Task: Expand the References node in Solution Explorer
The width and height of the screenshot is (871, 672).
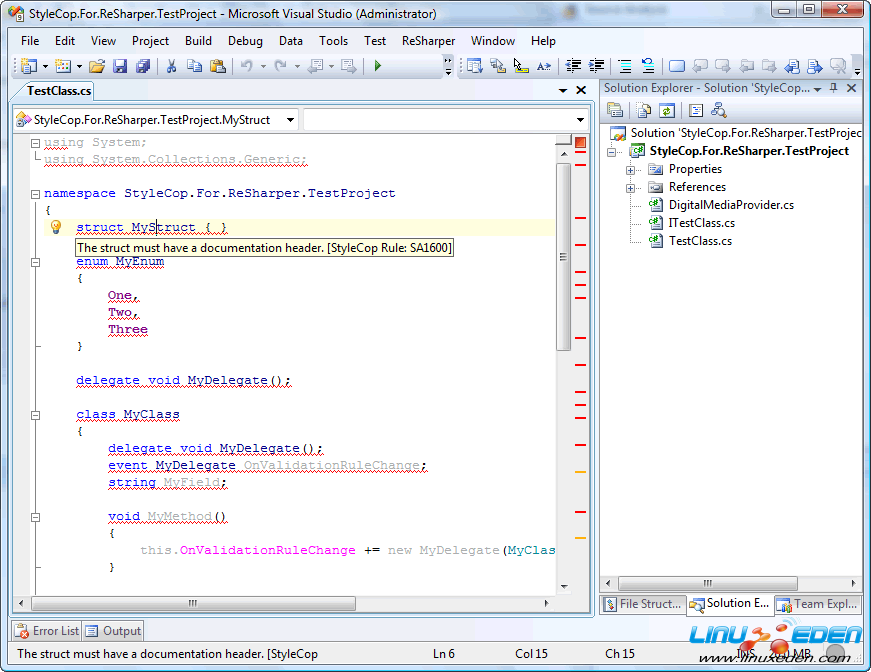Action: click(630, 188)
